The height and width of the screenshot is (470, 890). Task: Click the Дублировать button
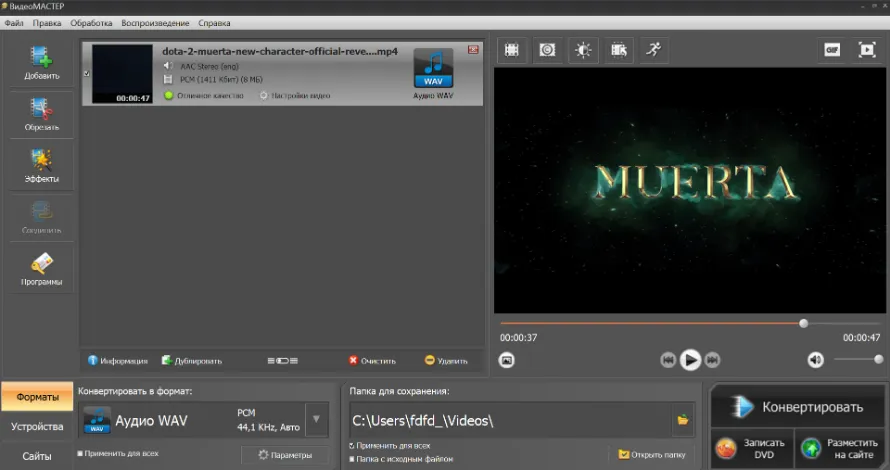pos(192,360)
